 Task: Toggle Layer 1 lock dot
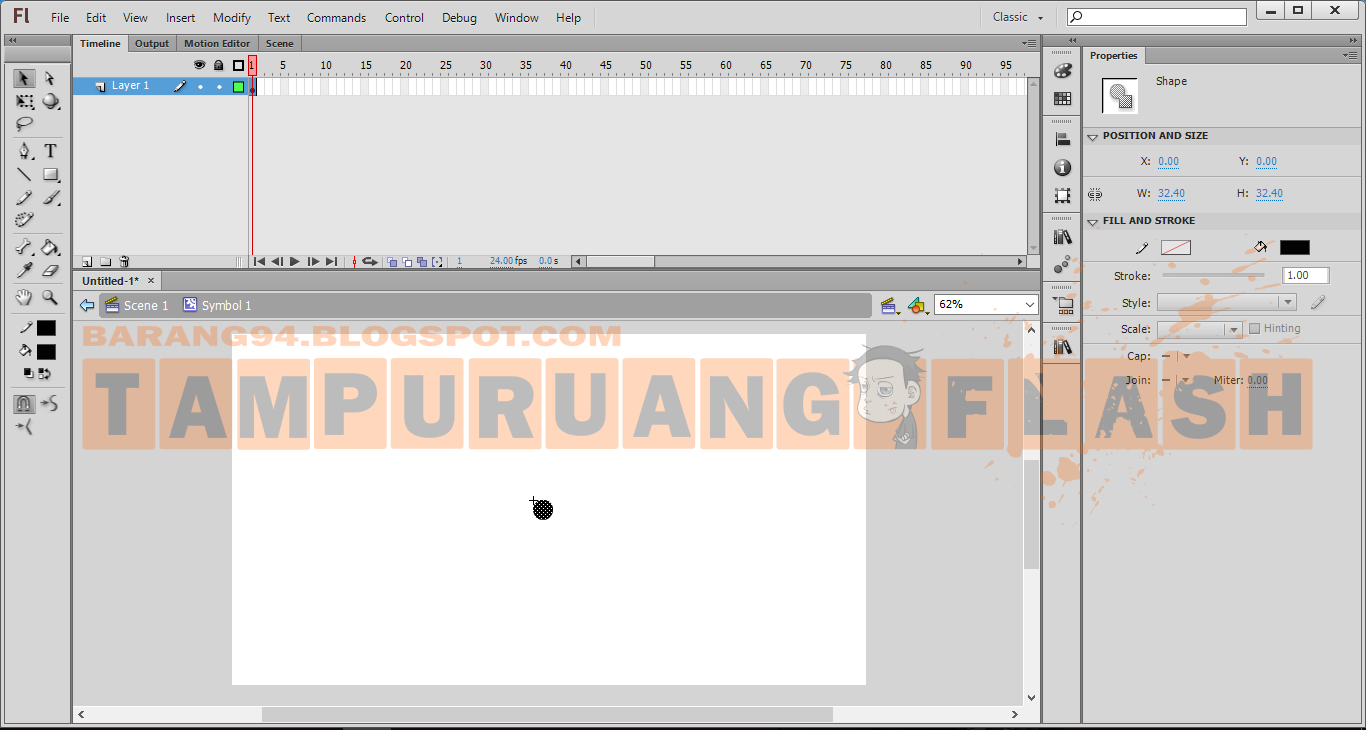pyautogui.click(x=219, y=87)
